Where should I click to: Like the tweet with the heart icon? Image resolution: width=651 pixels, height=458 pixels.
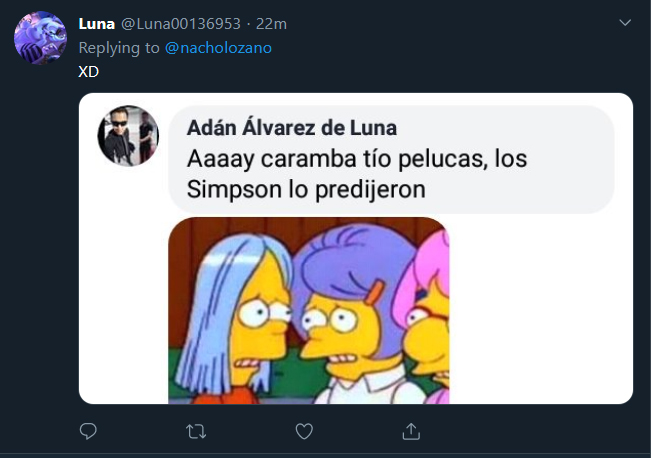304,431
